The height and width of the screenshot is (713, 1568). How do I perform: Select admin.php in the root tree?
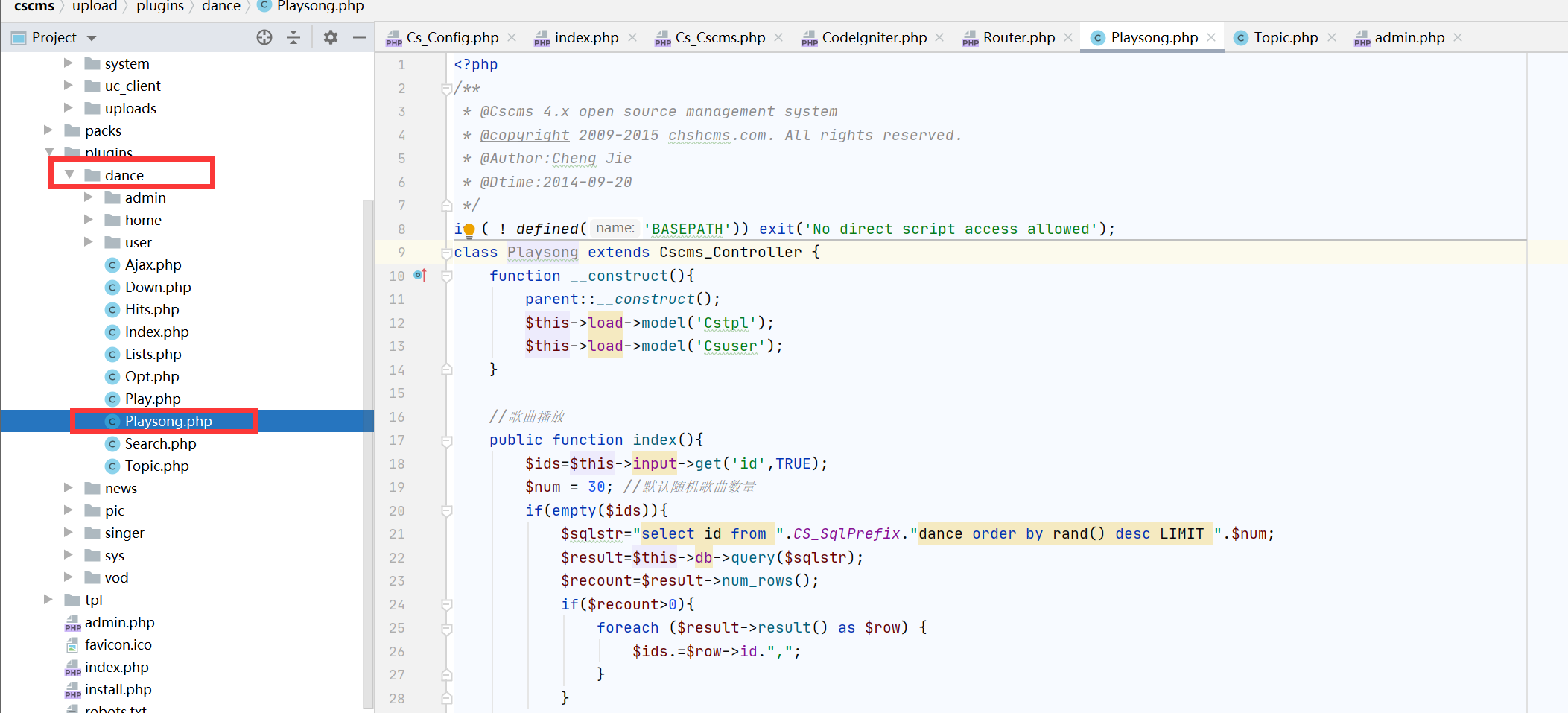point(119,622)
